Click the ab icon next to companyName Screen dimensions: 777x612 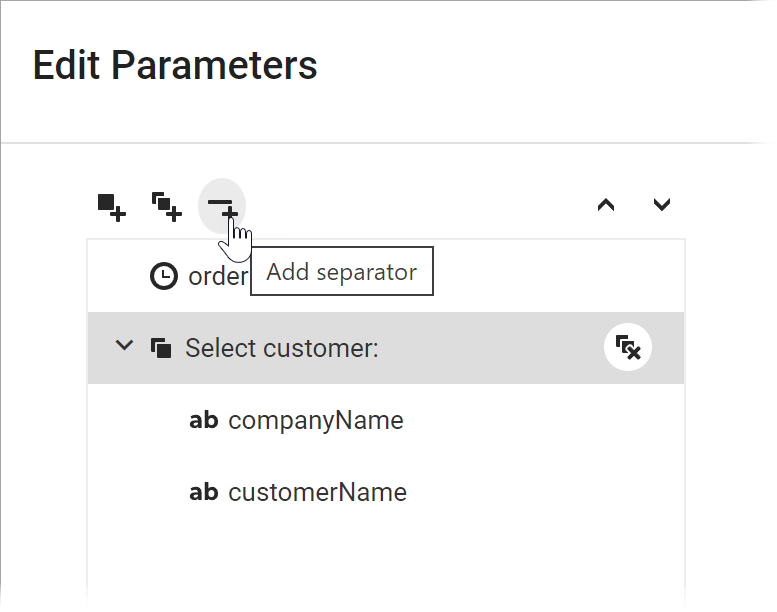tap(203, 420)
